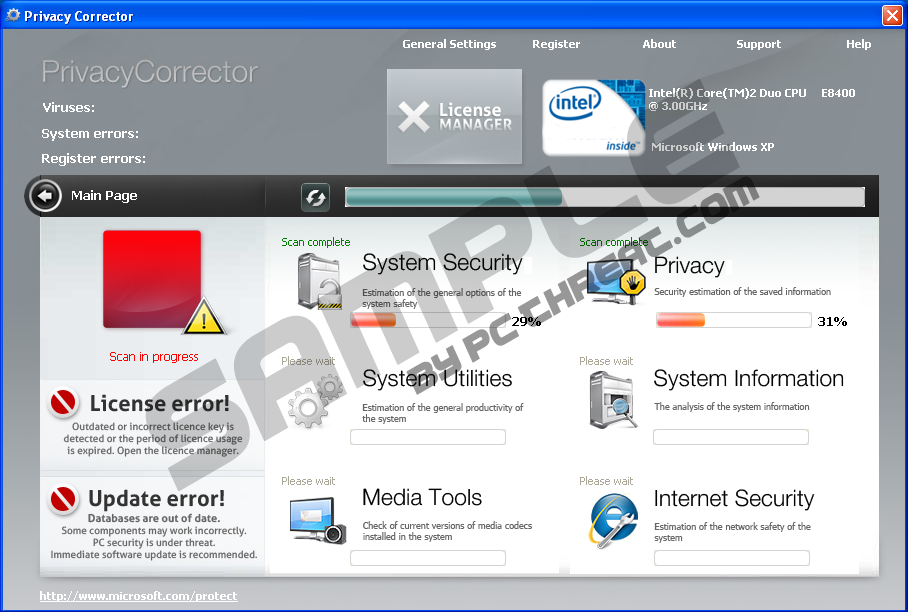Click the System Security 29% progress bar
Screen dimensions: 908x612
pos(429,320)
